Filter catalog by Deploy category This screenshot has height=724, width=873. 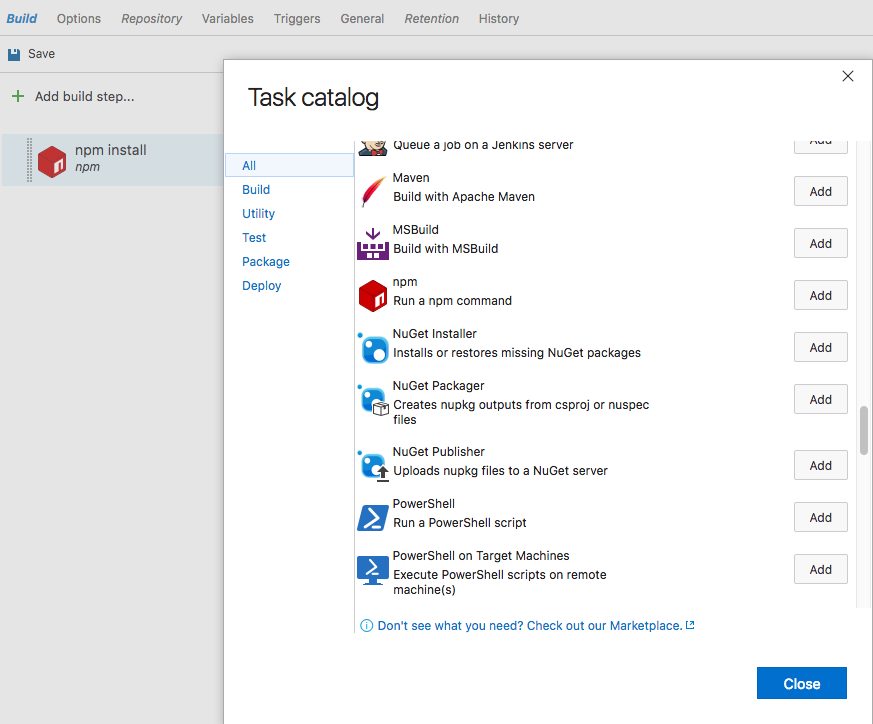point(261,285)
